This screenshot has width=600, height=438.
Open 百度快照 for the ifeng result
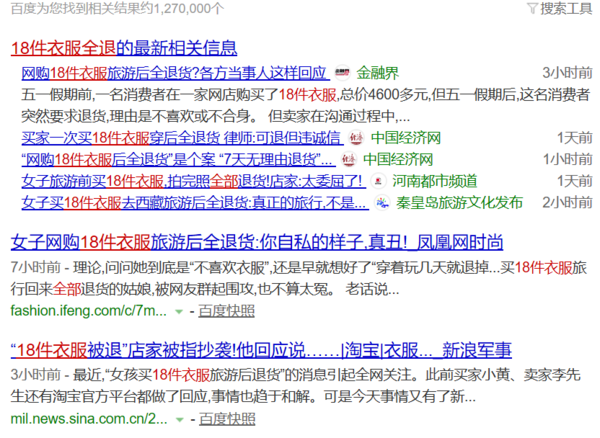pos(227,311)
